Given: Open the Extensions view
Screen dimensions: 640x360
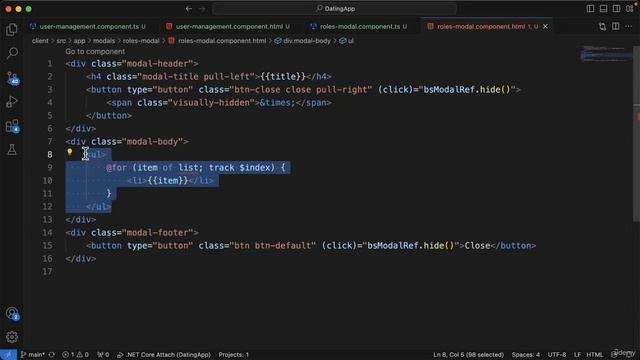Looking at the screenshot, I should pyautogui.click(x=12, y=126).
